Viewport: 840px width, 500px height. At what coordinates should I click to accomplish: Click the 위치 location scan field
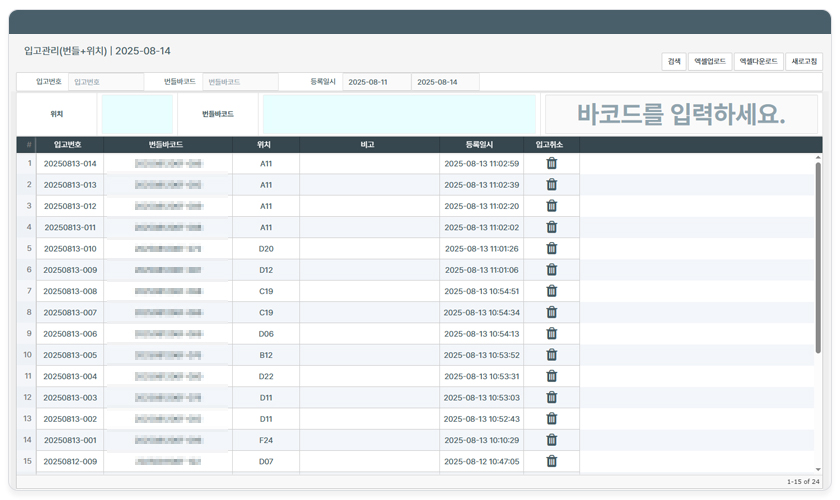point(137,114)
